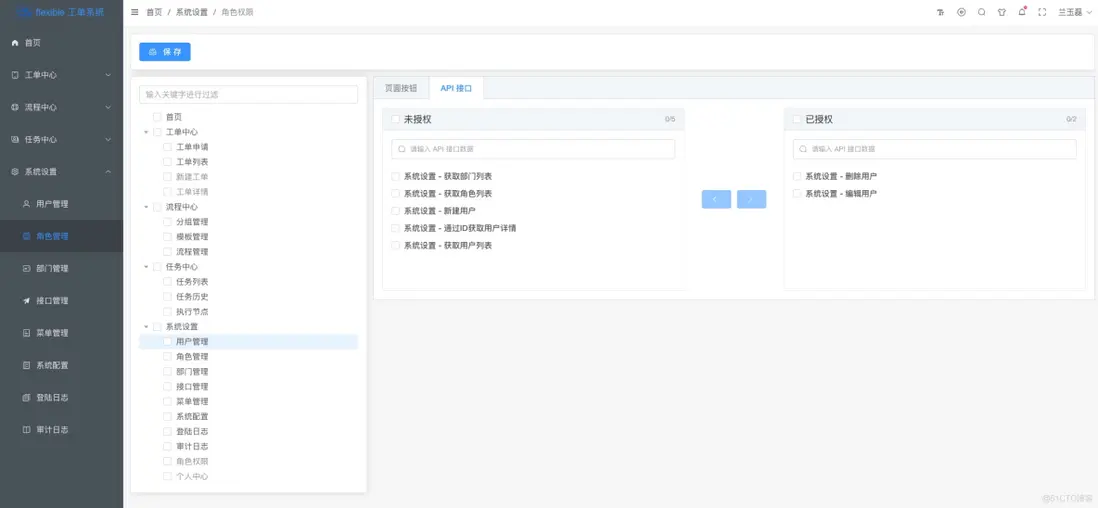Collapse the 工单中心 tree node arrow
This screenshot has width=1098, height=508.
146,132
